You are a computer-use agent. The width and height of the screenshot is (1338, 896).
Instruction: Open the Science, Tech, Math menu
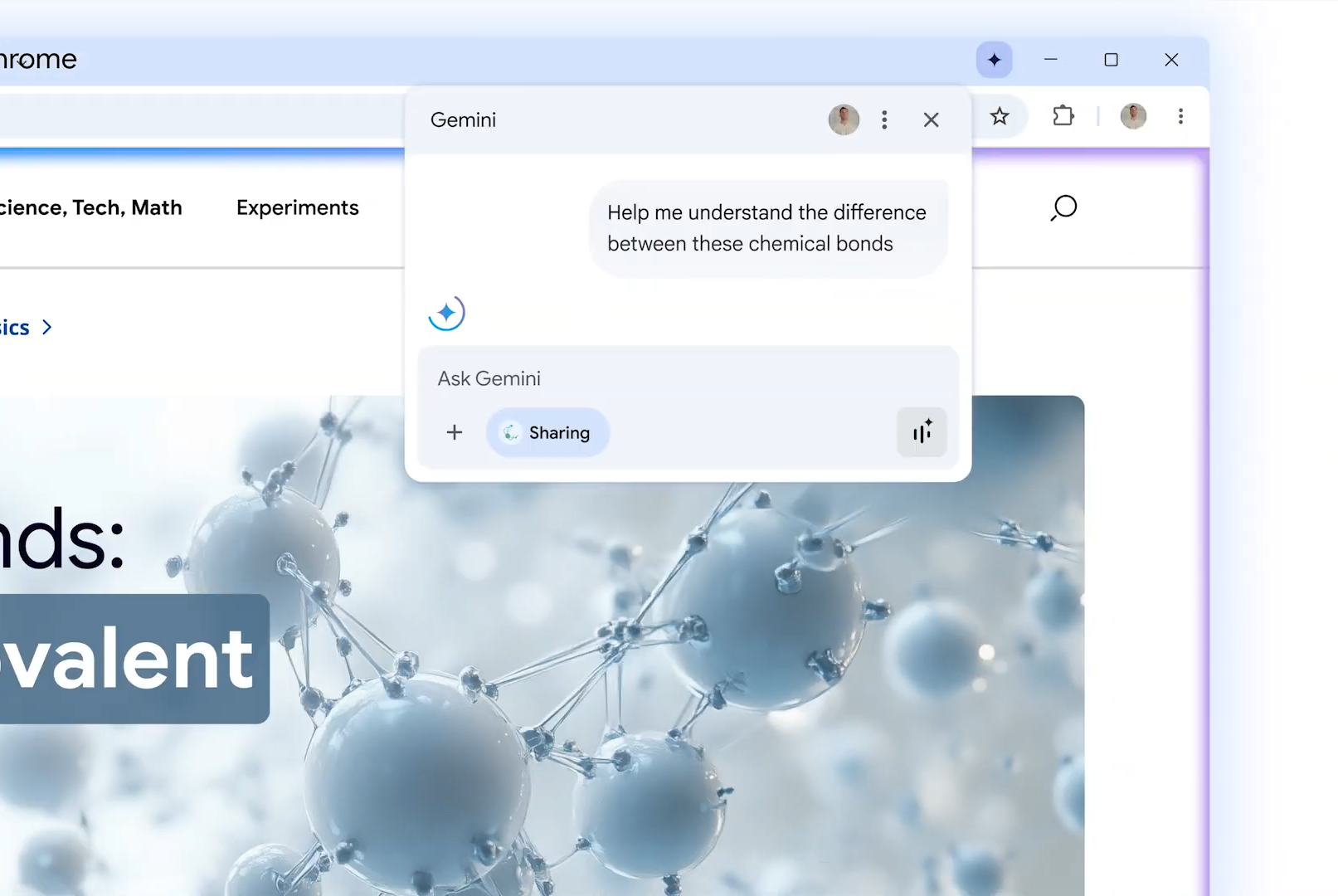click(x=91, y=207)
